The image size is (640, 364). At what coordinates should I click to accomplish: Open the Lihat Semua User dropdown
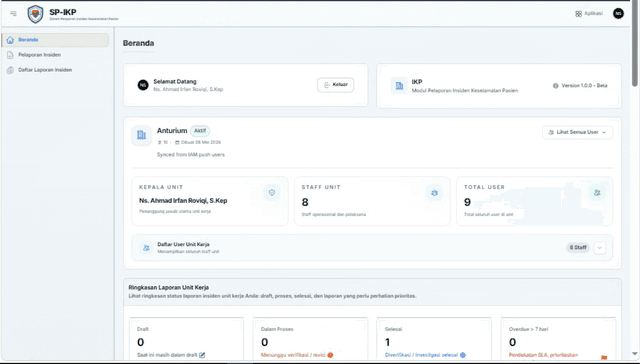coord(577,132)
